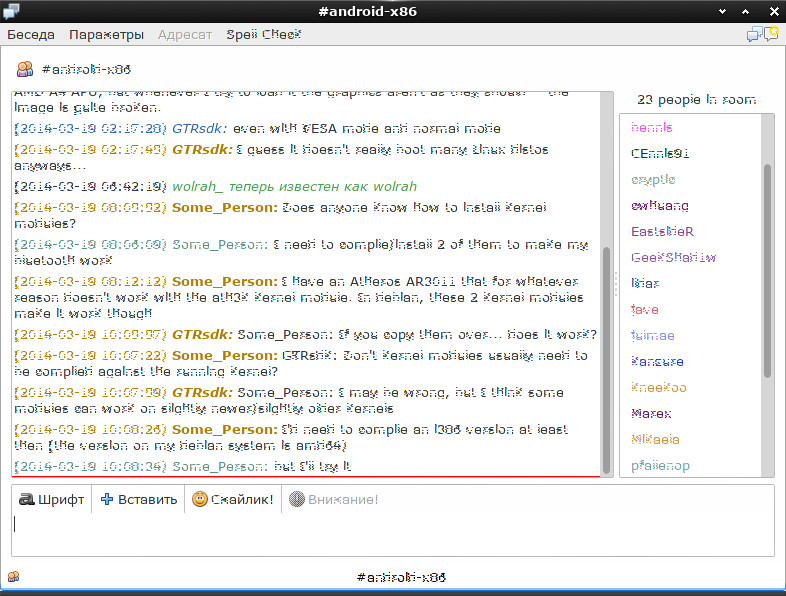The width and height of the screenshot is (786, 596).
Task: Open the Беседа menu
Action: (31, 34)
